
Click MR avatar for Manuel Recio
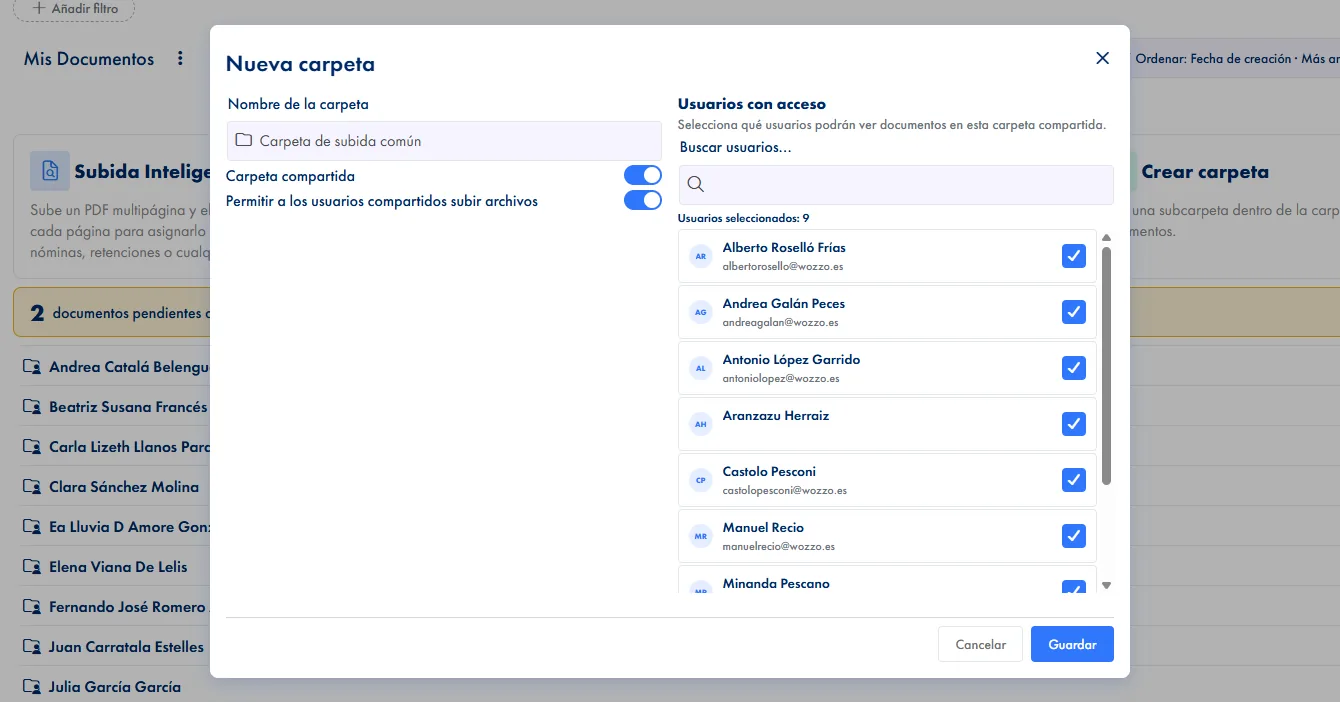(x=700, y=536)
